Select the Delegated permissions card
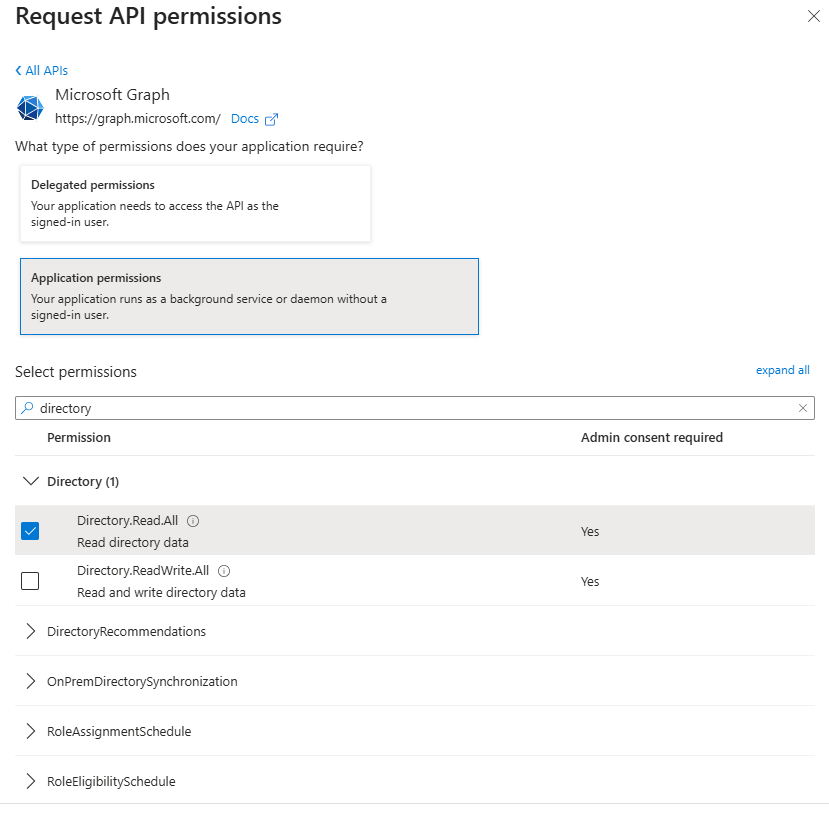This screenshot has height=840, width=829. coord(195,203)
